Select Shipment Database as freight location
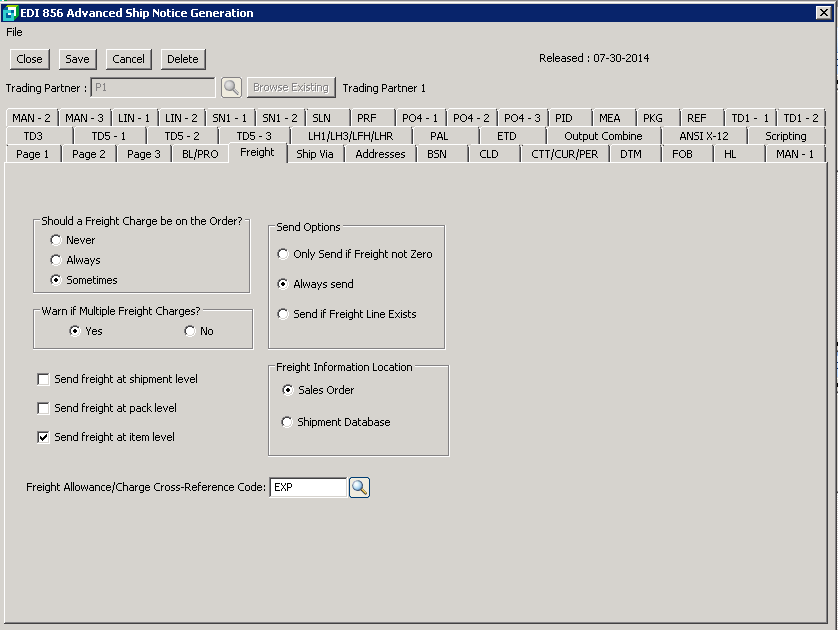The image size is (838, 630). [288, 422]
